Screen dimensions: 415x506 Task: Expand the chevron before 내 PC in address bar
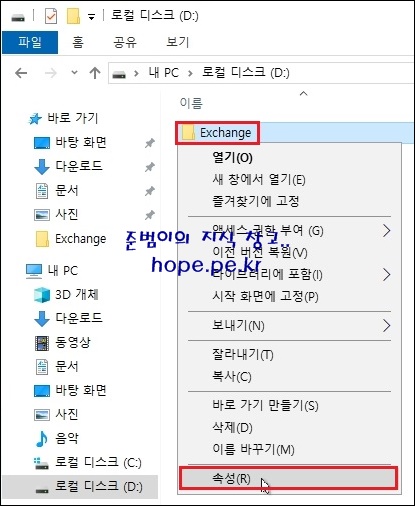tap(136, 73)
